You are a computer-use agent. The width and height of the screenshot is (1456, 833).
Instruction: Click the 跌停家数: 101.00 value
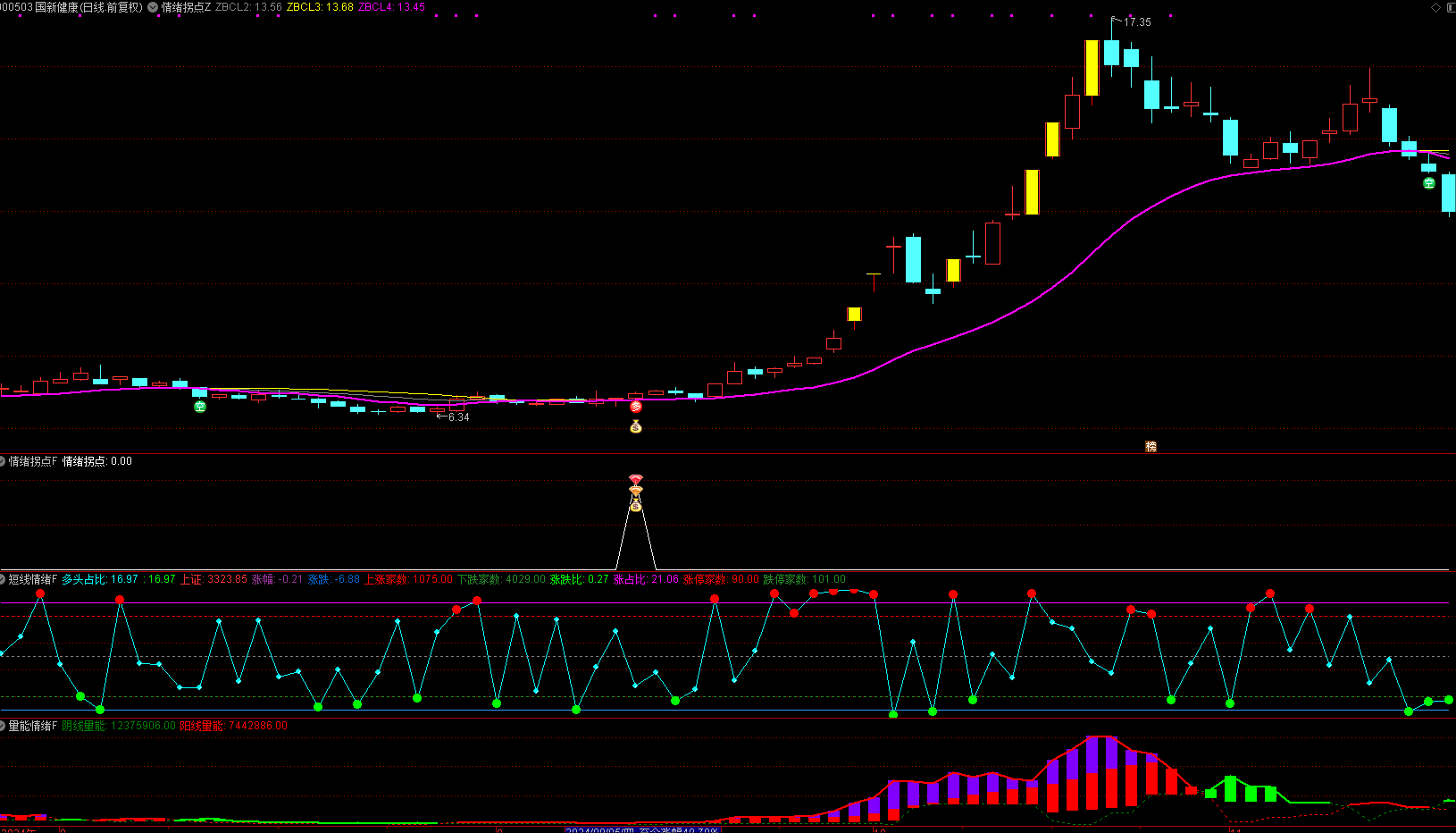pyautogui.click(x=804, y=580)
